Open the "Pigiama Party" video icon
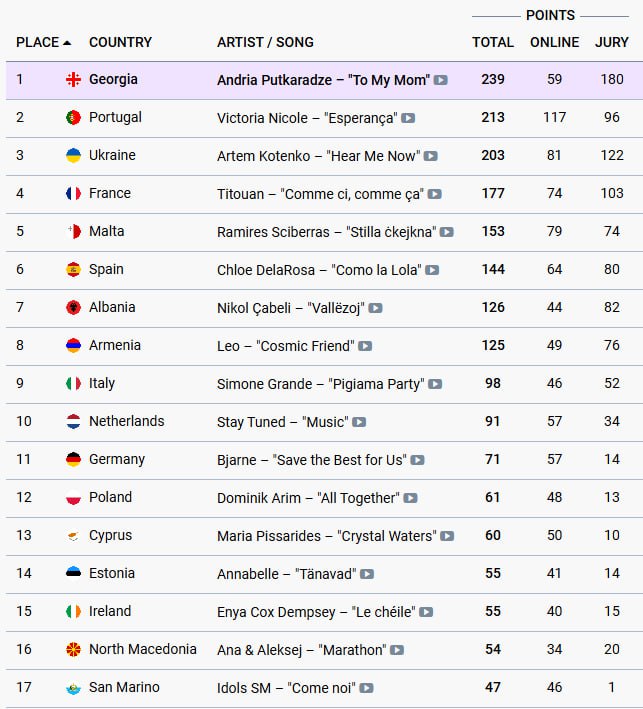This screenshot has height=709, width=643. (x=435, y=384)
